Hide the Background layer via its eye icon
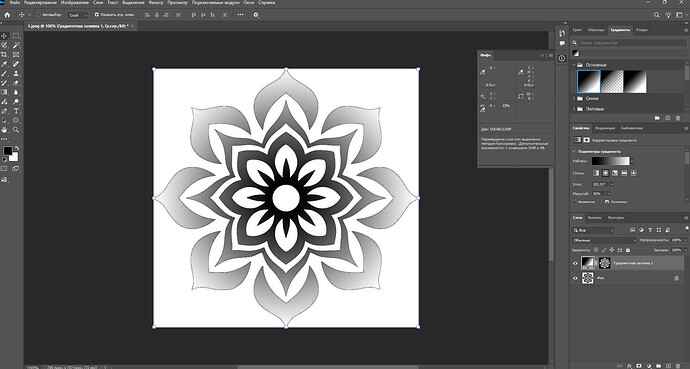The height and width of the screenshot is (369, 690). [575, 278]
